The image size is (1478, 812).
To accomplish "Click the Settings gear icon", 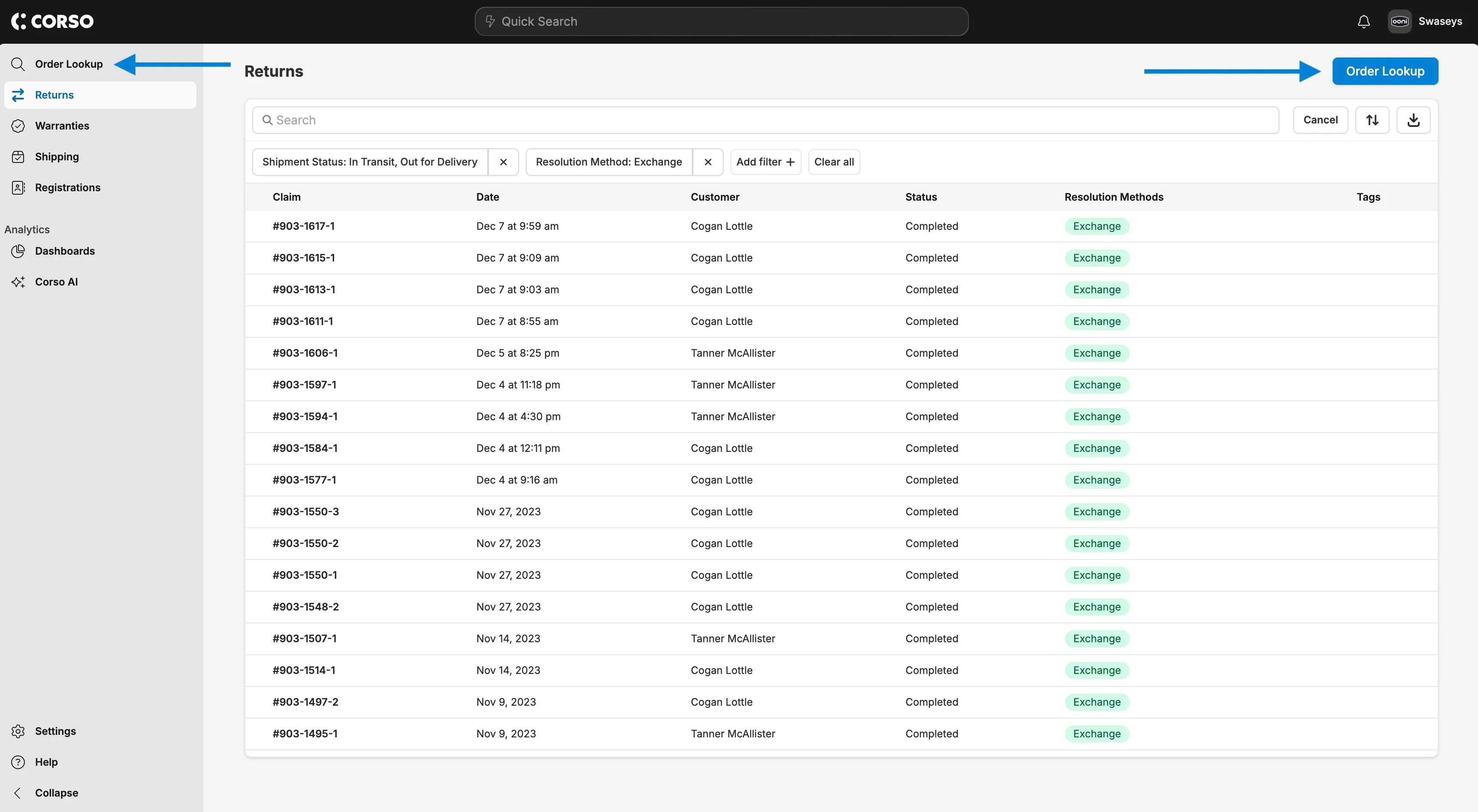I will coord(18,731).
